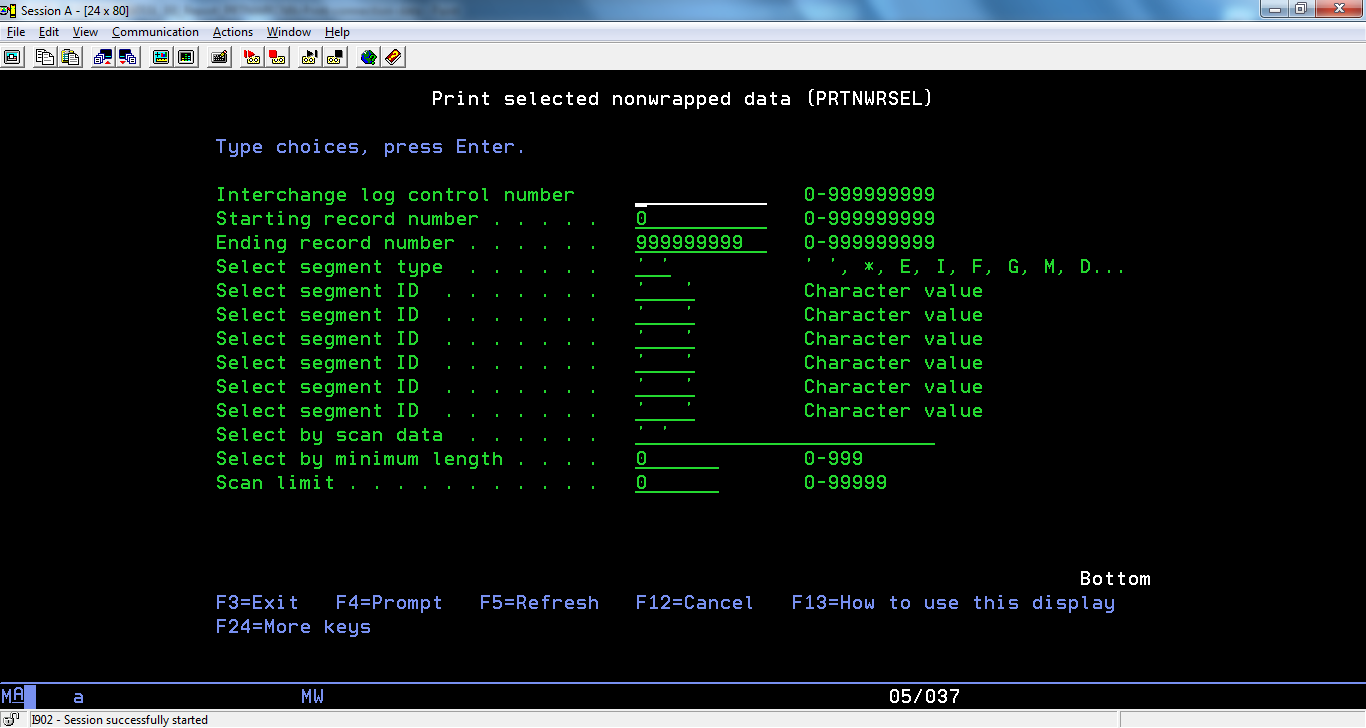Click the Starting record number field

click(x=701, y=219)
